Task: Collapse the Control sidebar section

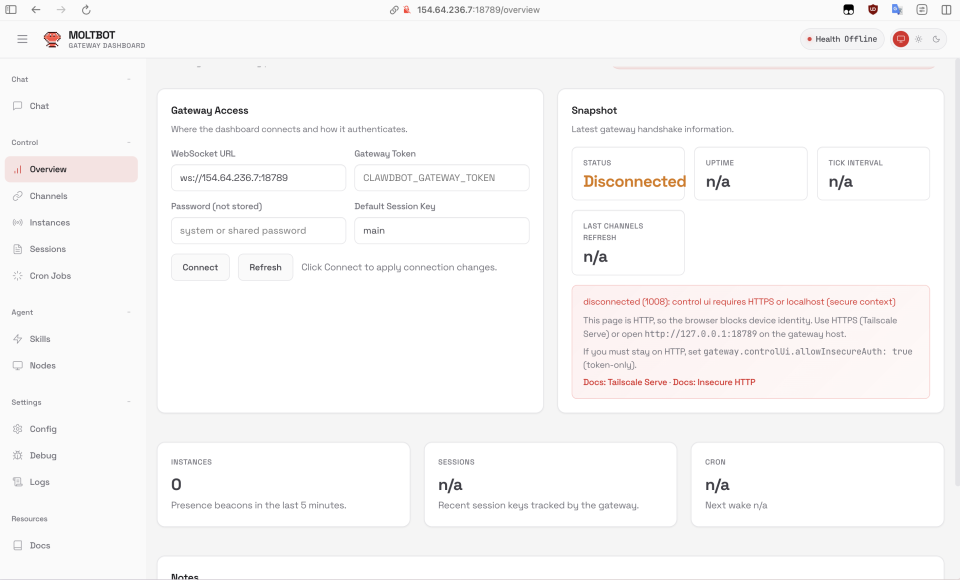Action: (129, 142)
